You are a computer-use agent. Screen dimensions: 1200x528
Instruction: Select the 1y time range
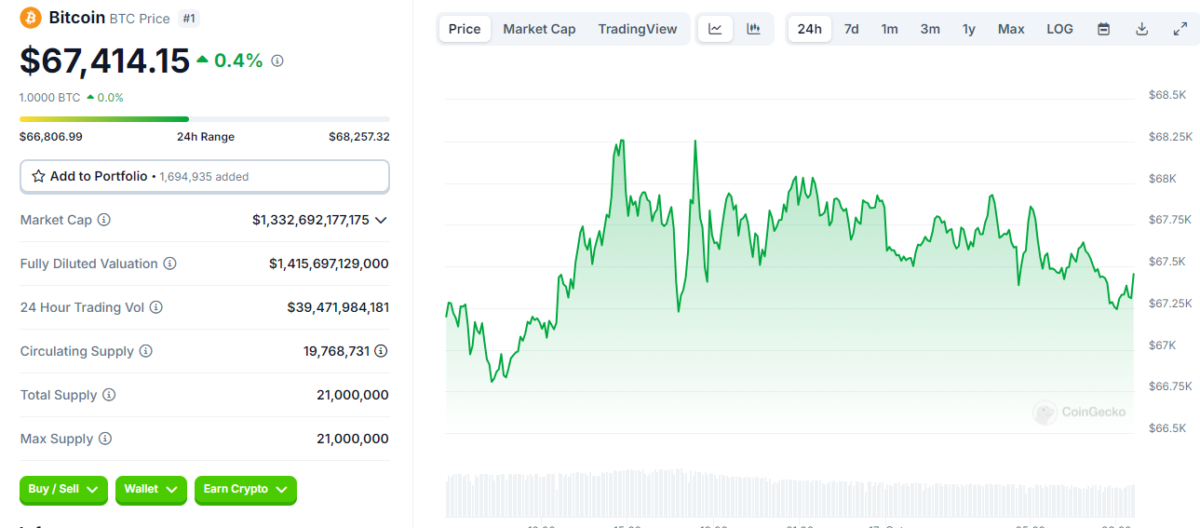[x=969, y=29]
